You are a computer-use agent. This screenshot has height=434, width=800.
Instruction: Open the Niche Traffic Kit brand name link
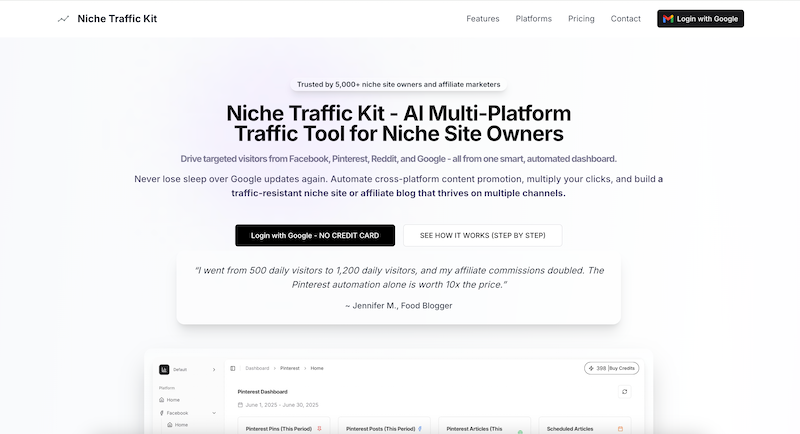point(117,19)
